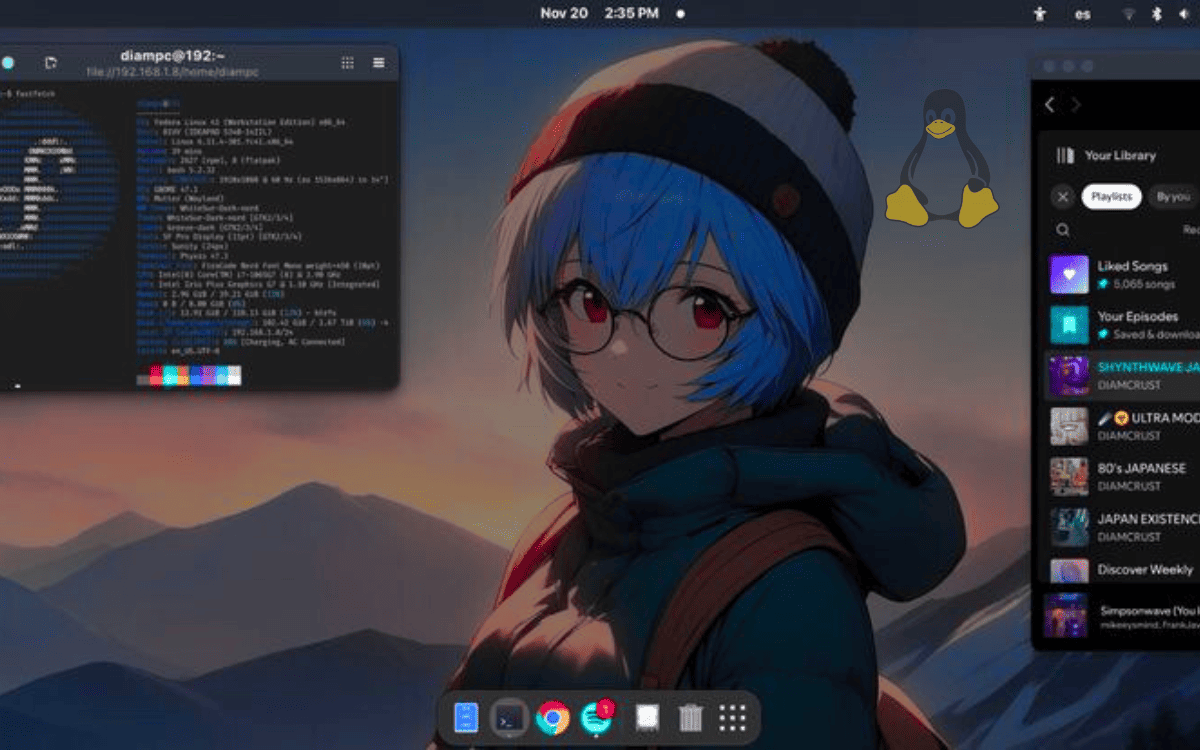Clear active filters with the X button
Screen dimensions: 1200x750
(x=1063, y=196)
